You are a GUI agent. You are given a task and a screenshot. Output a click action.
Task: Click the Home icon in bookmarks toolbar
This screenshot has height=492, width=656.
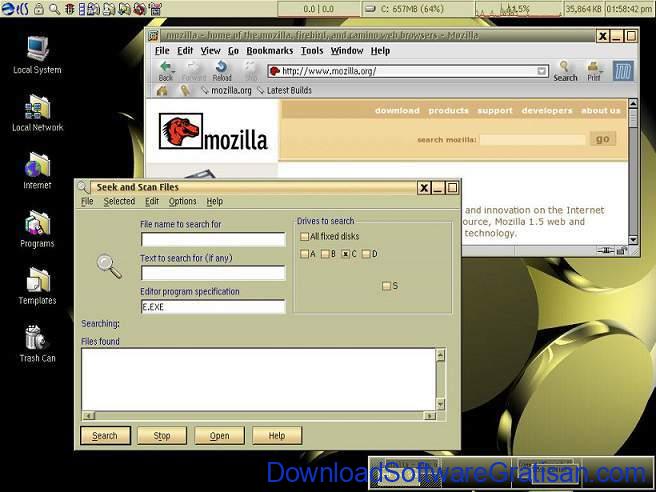162,90
